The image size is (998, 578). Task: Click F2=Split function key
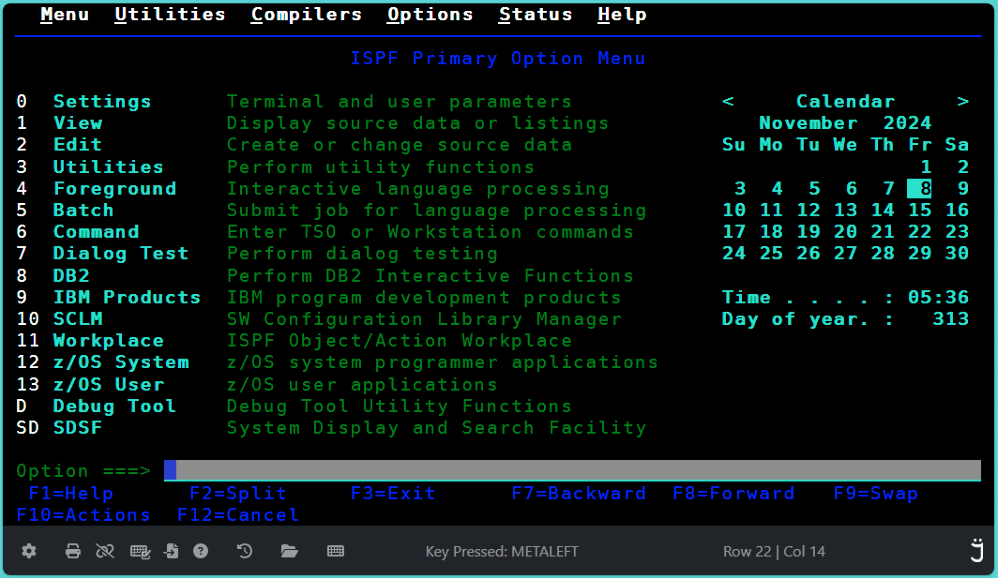[238, 493]
